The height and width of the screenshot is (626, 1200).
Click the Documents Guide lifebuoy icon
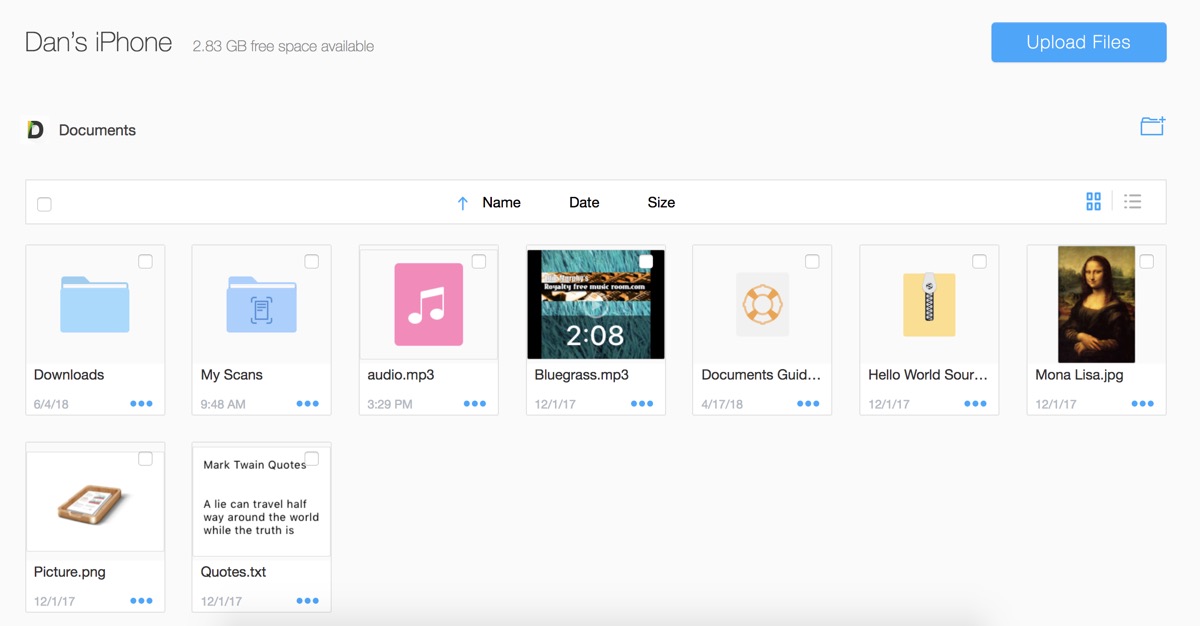[x=762, y=304]
